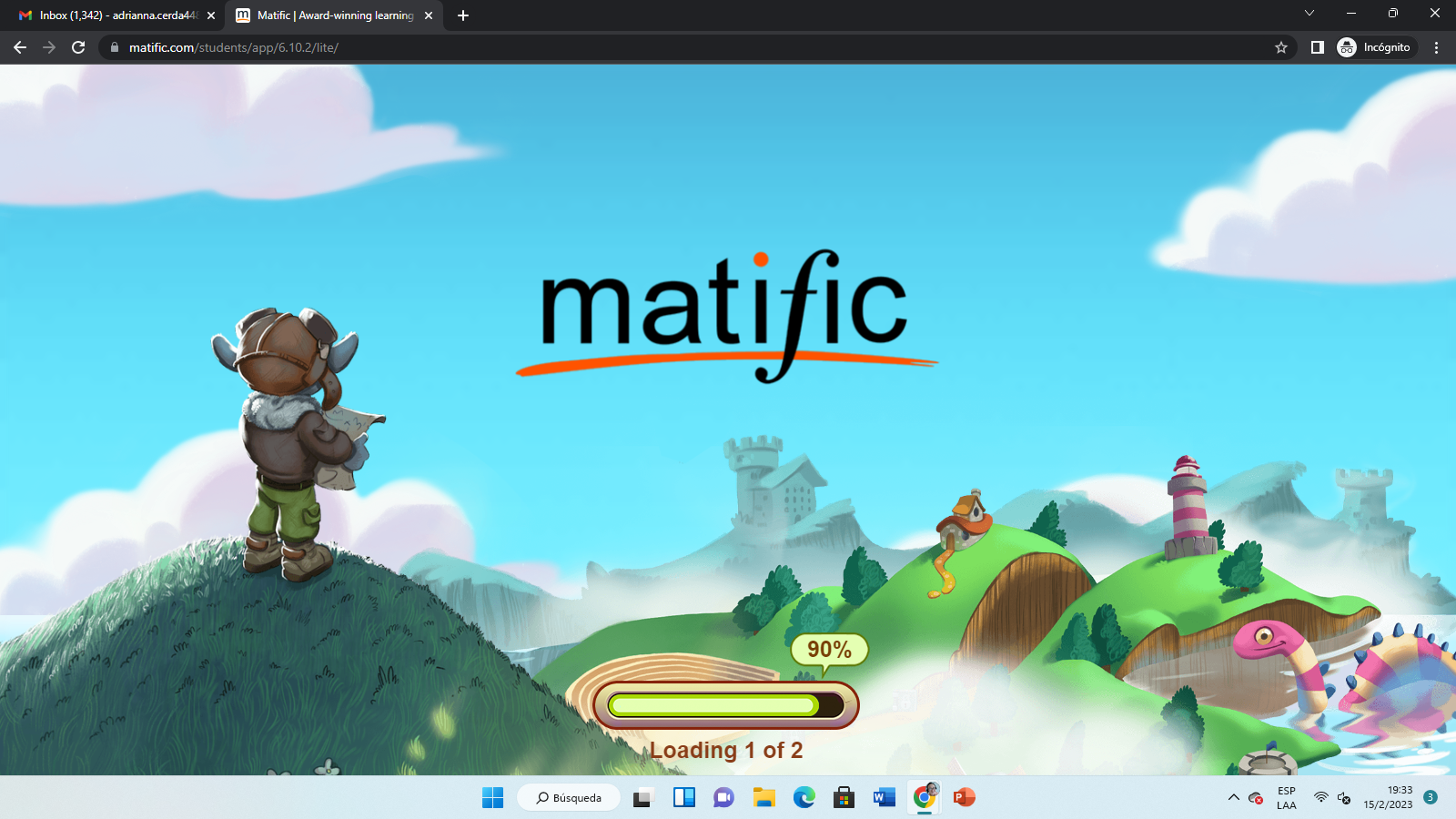Open the Chrome tab search chevron
Screen dimensions: 1456x819
1309,14
